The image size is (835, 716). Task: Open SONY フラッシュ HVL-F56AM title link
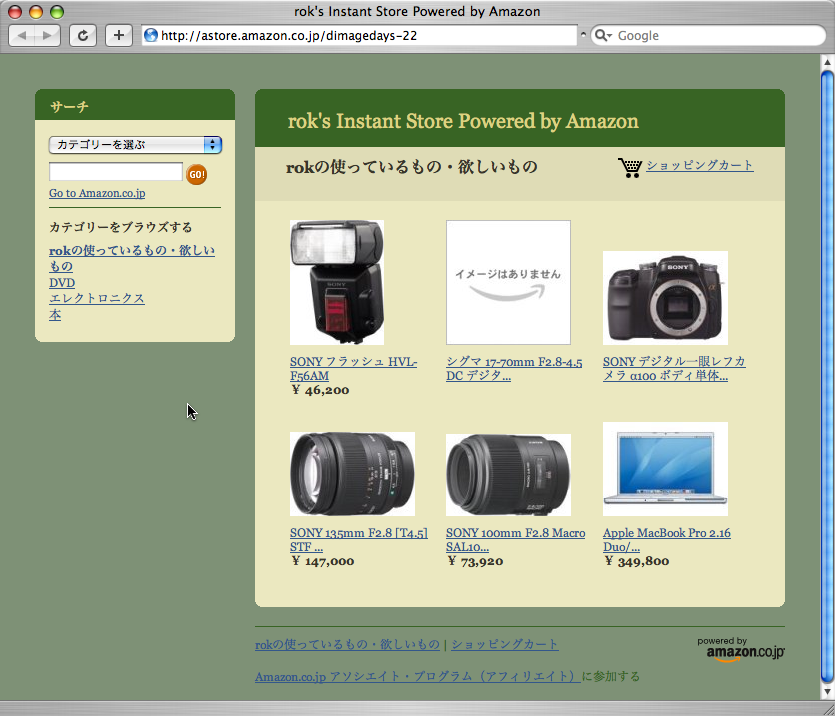[x=353, y=369]
